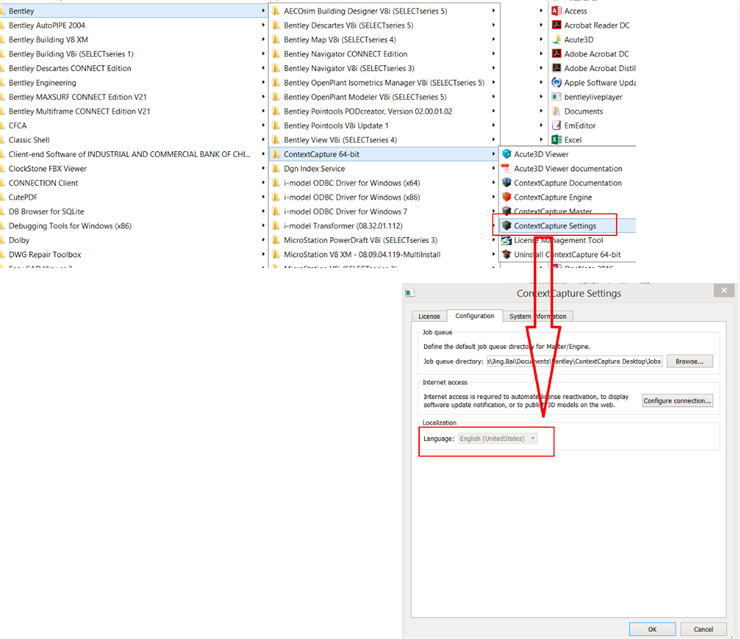Screen dimensions: 740x639
Task: Click the Browse... button
Action: (689, 362)
